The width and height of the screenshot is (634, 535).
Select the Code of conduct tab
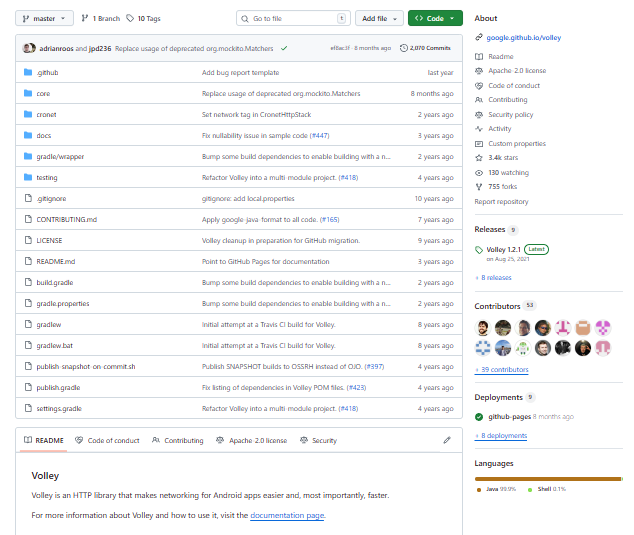tap(107, 440)
